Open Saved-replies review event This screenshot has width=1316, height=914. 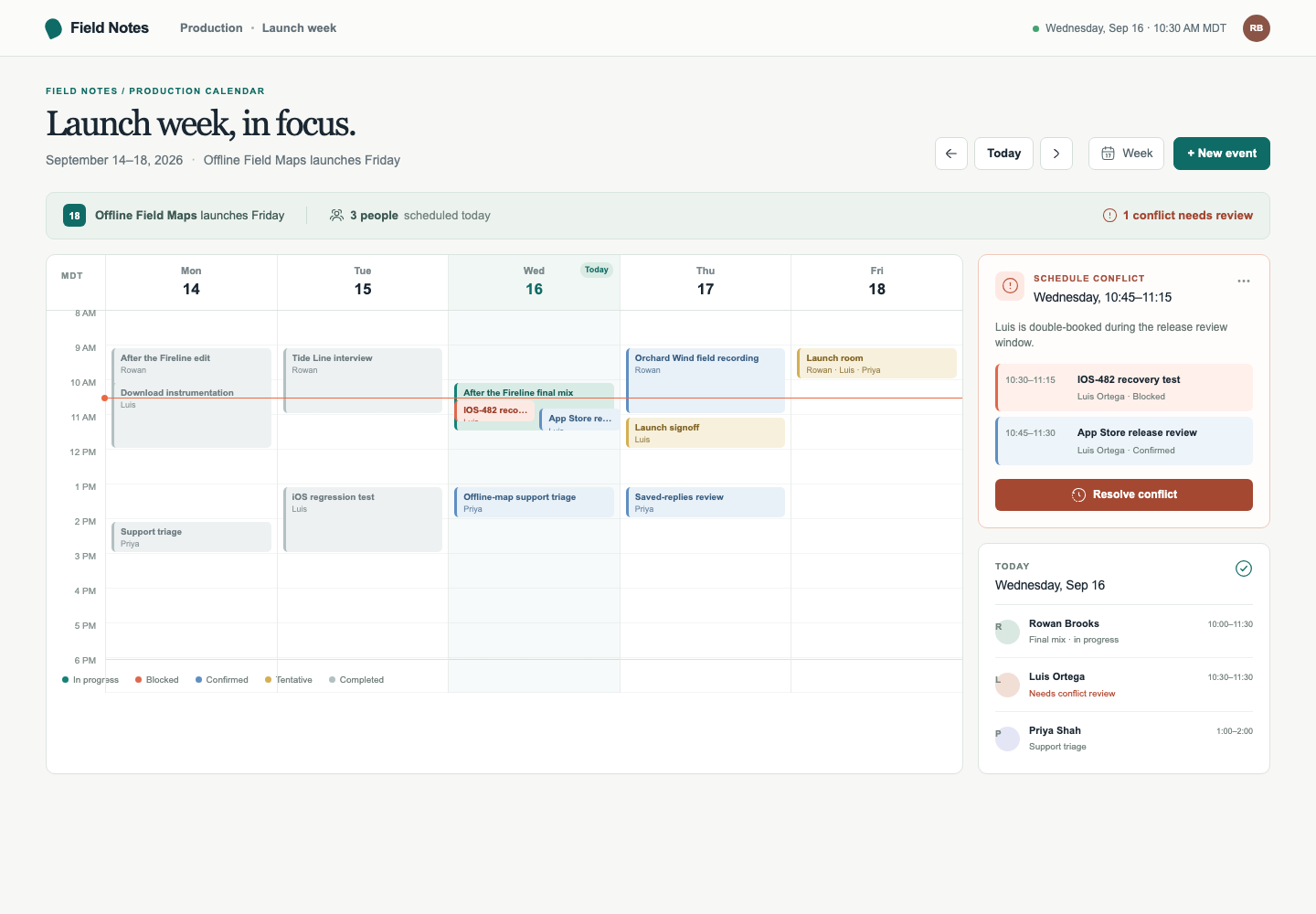[x=706, y=502]
